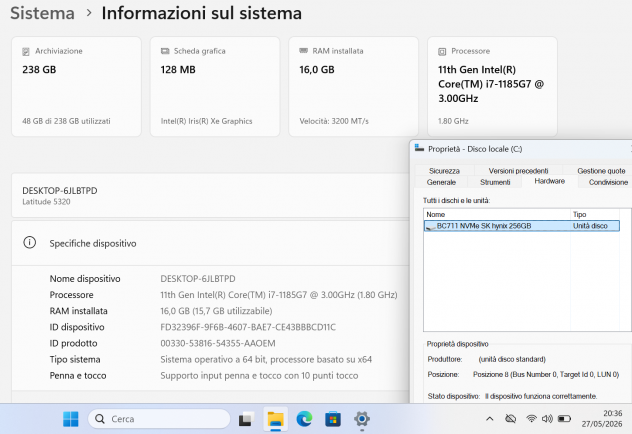Click Processore value in specs list
The image size is (632, 434).
[x=279, y=295]
